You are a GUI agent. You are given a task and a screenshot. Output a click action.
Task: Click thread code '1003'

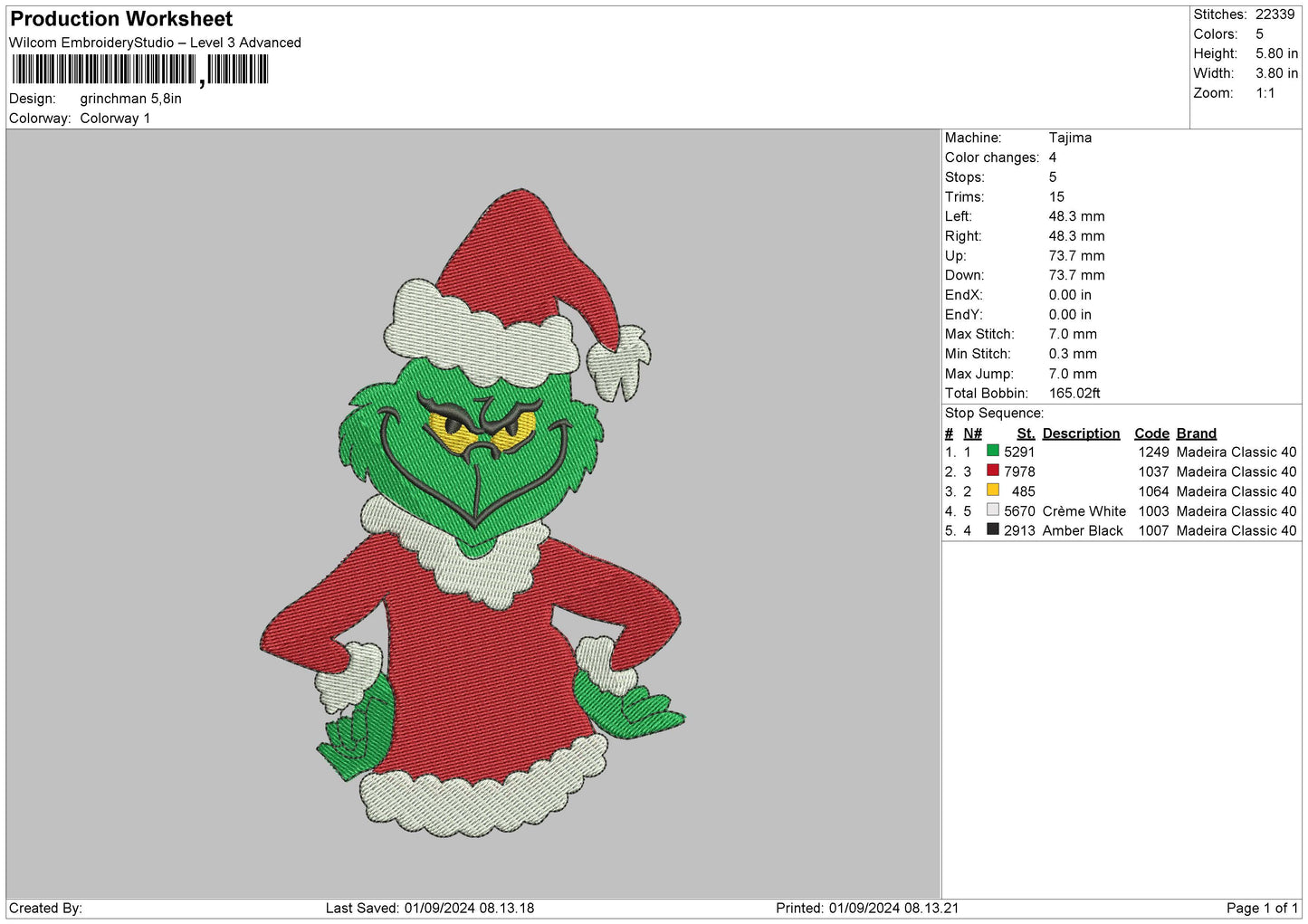1153,511
